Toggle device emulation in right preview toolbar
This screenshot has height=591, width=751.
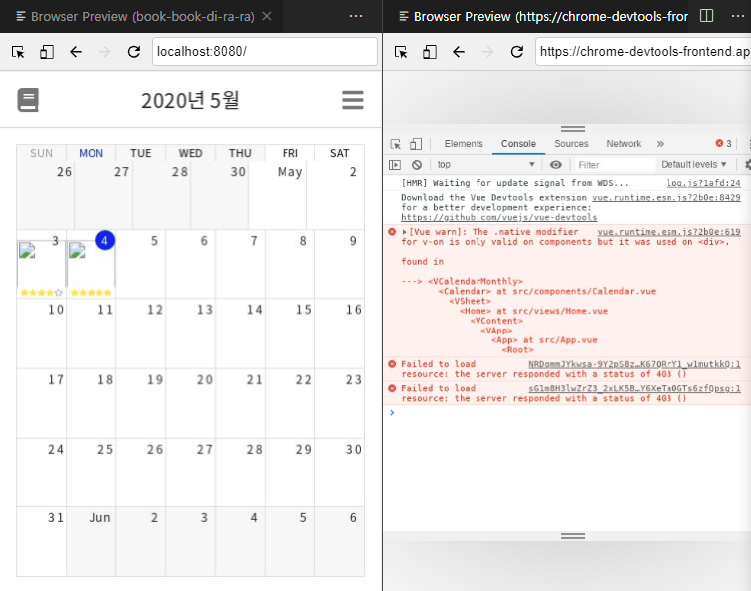click(430, 52)
